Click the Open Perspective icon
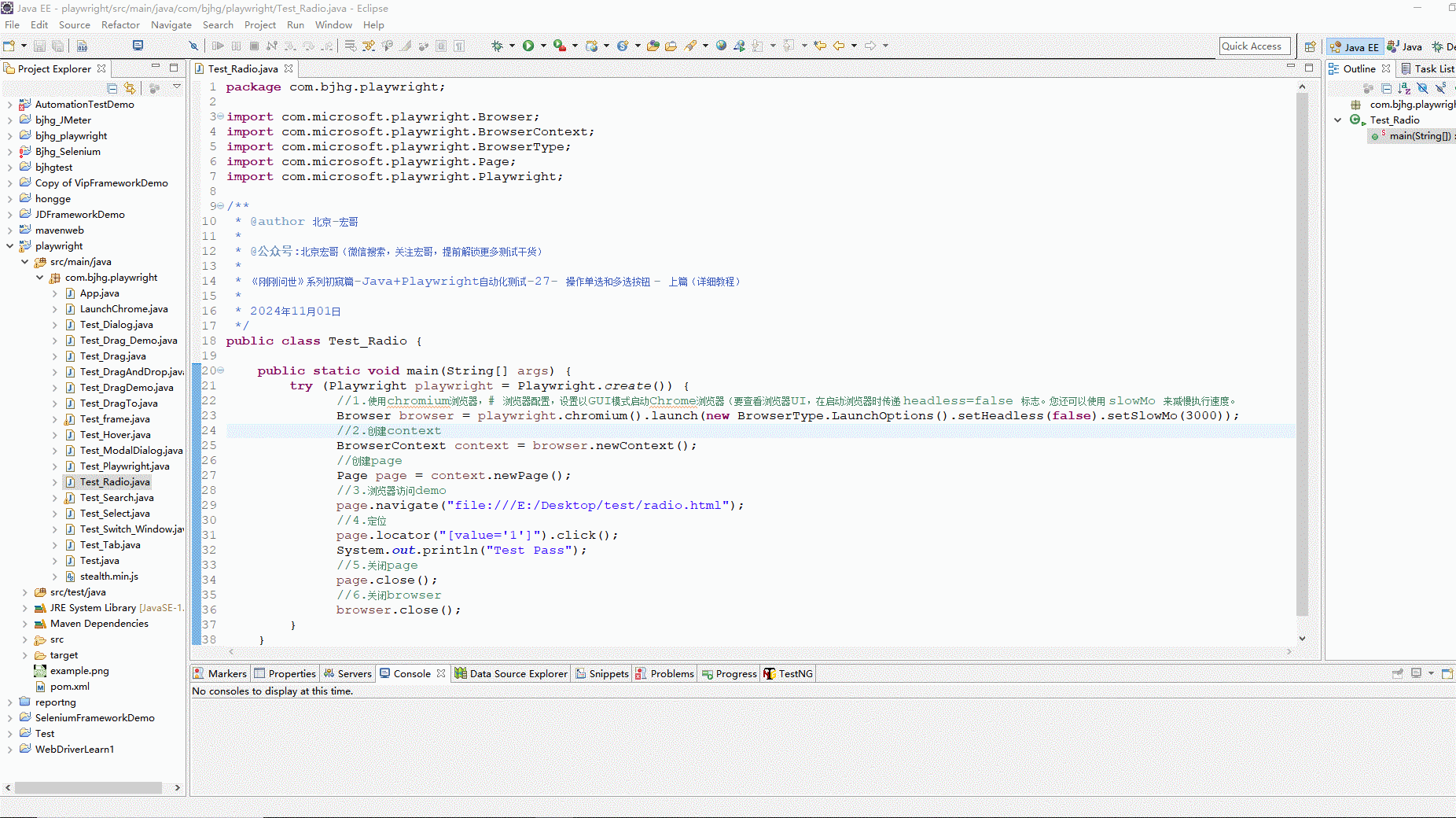Screen dimensions: 1456x818 click(x=1310, y=46)
